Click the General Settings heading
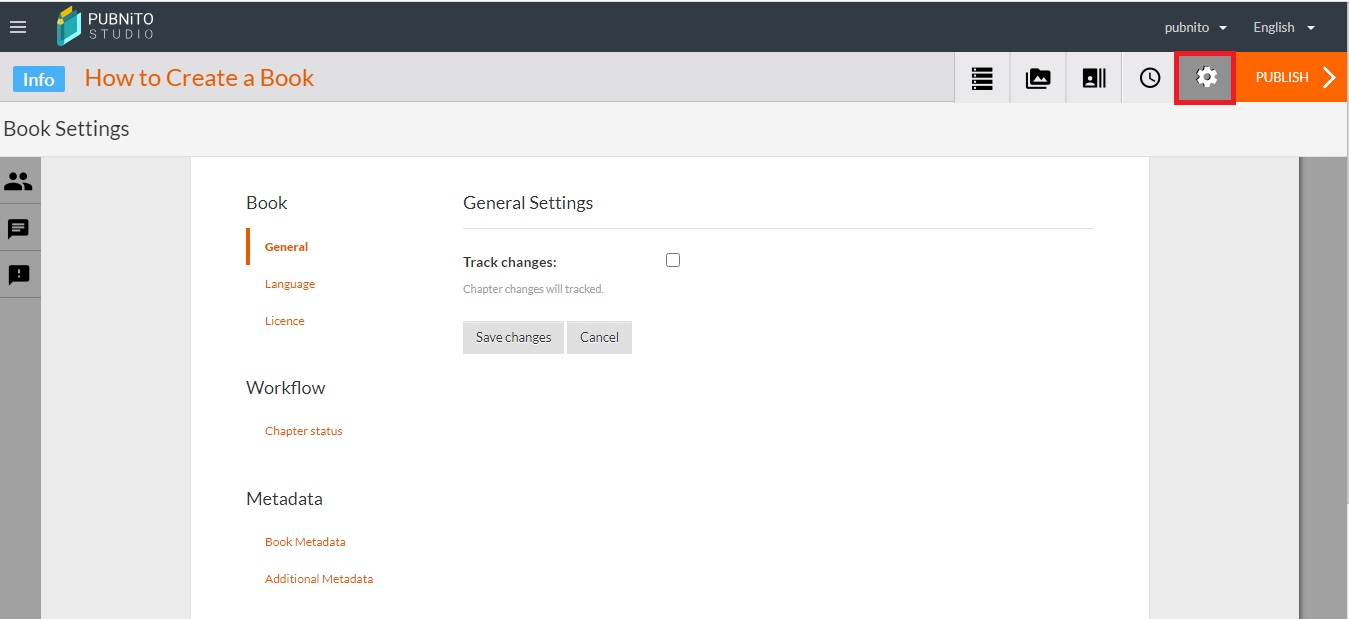Viewport: 1349px width, 619px height. pyautogui.click(x=528, y=203)
